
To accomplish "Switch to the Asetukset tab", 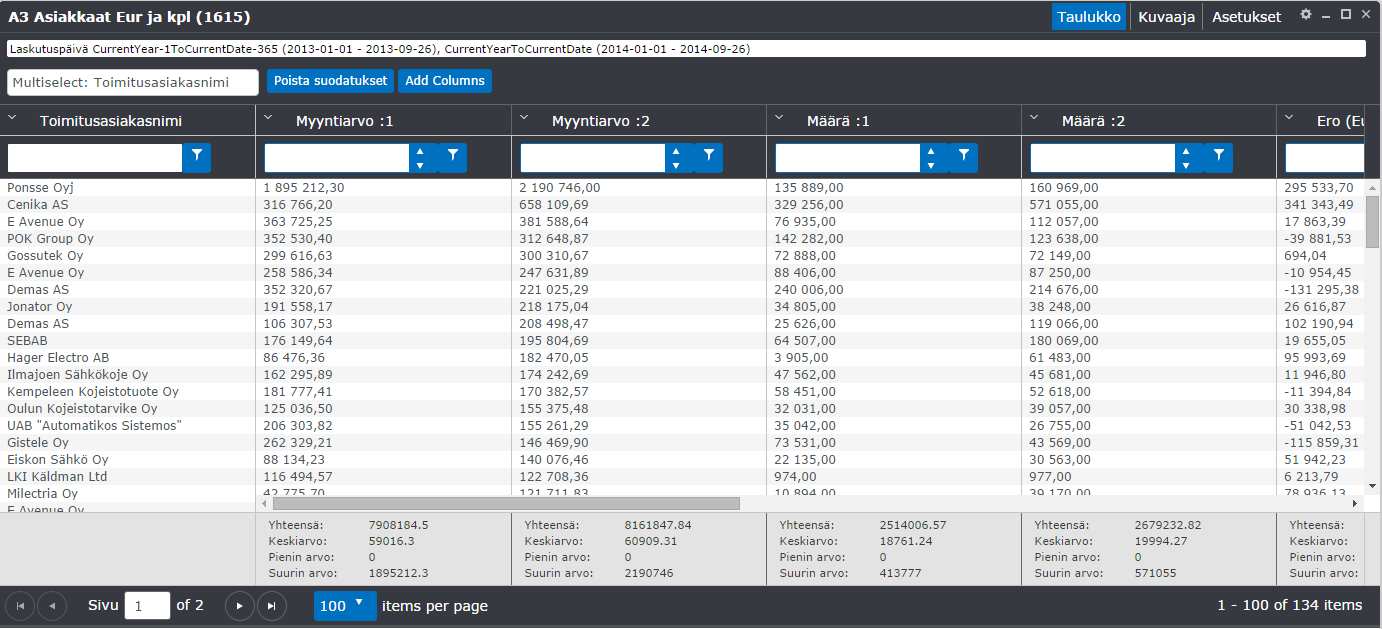I will point(1246,17).
